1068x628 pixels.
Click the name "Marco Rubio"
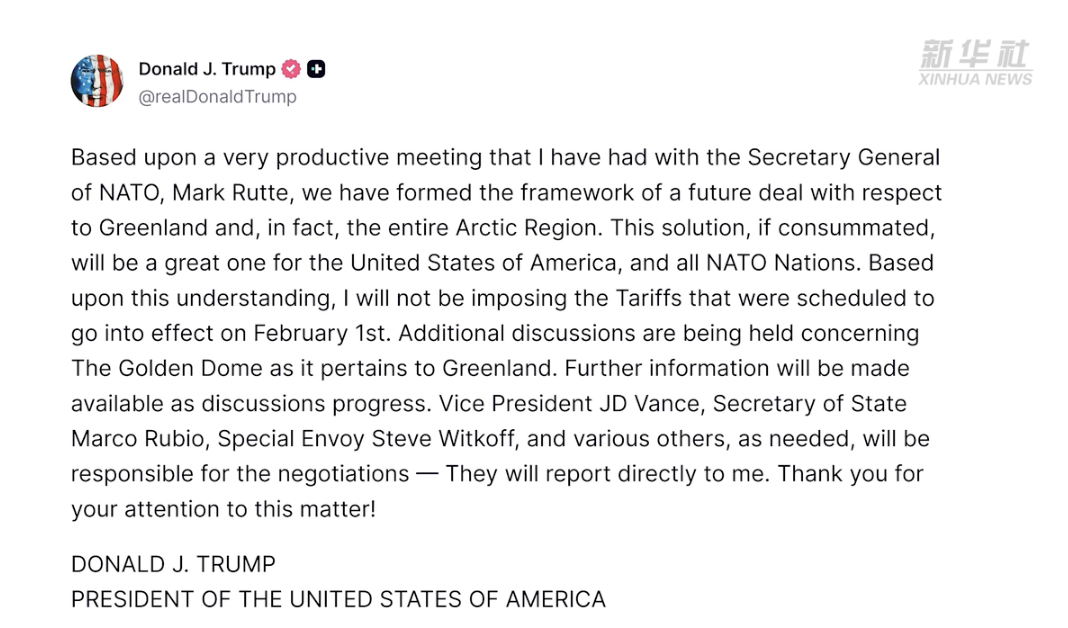136,439
